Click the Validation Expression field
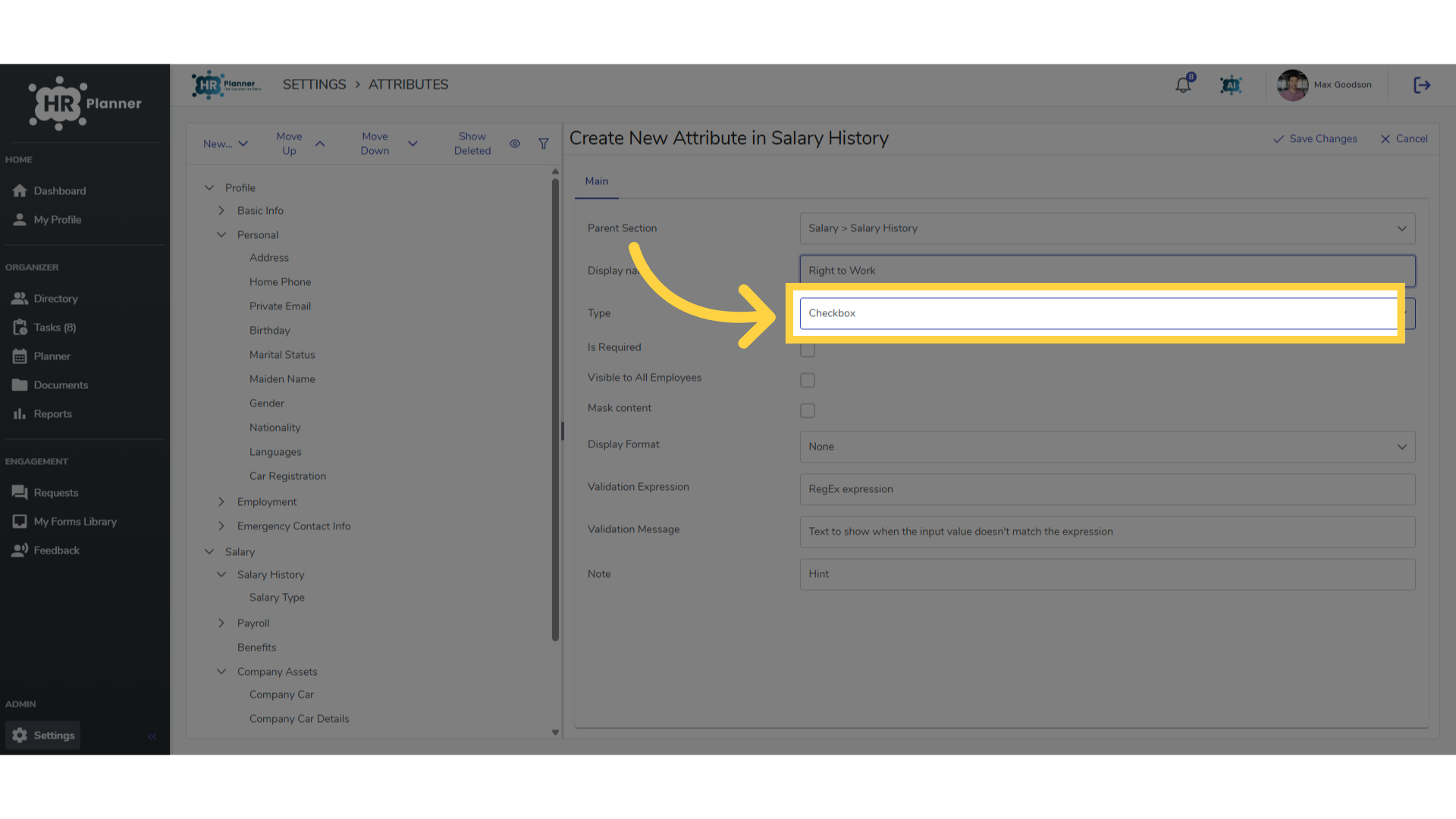Image resolution: width=1456 pixels, height=819 pixels. pyautogui.click(x=1107, y=489)
